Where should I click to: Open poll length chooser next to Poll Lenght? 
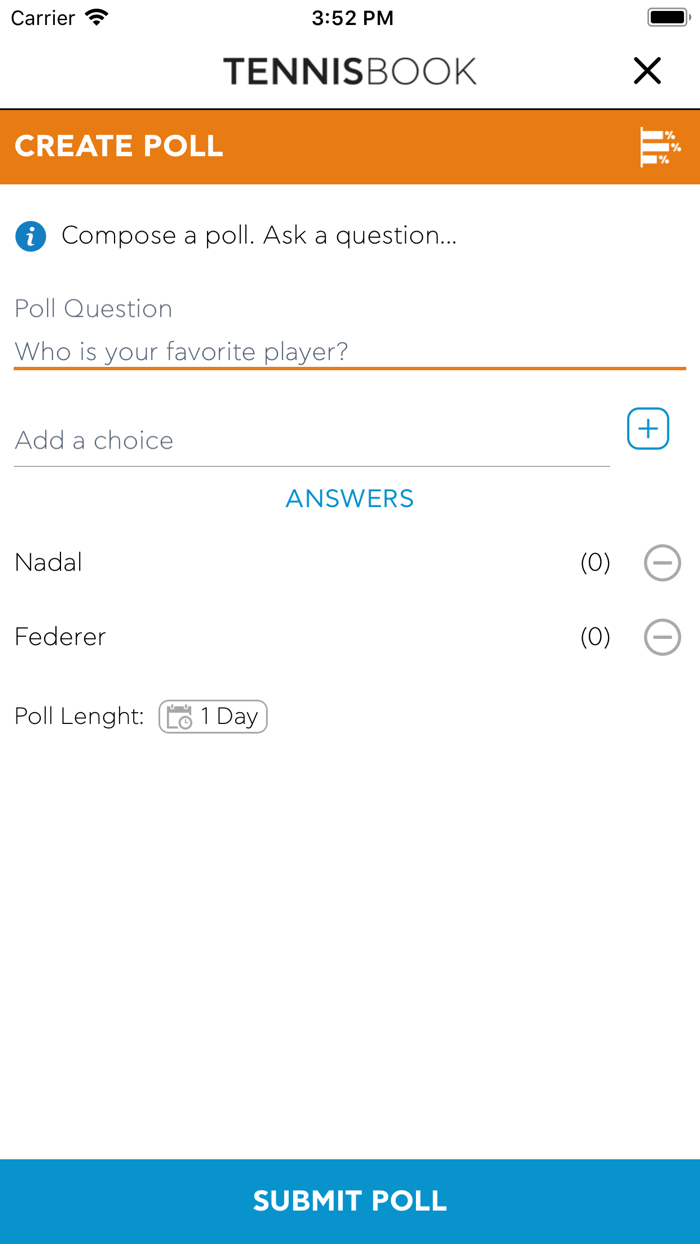coord(213,716)
